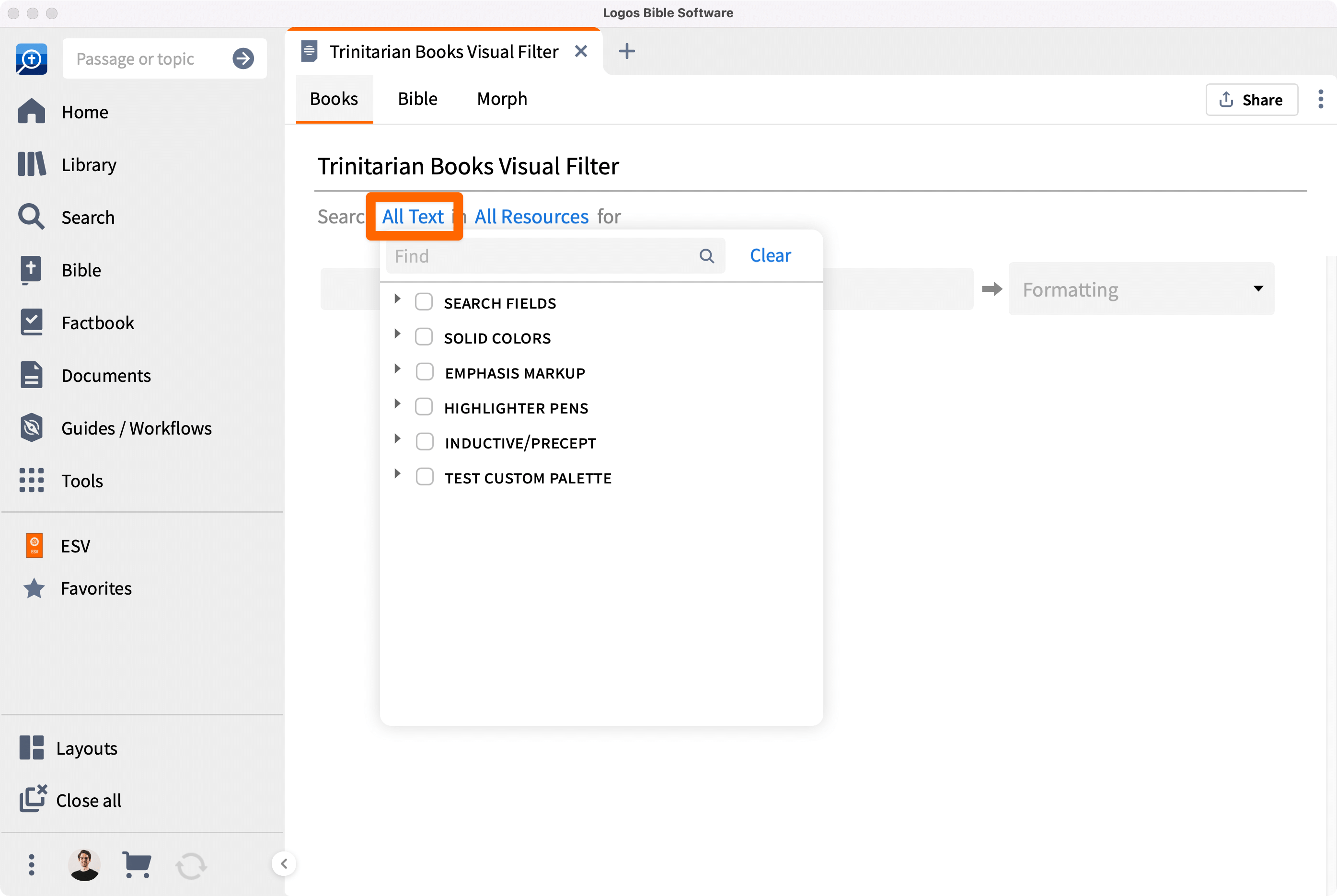Click the go arrow in passage box
The height and width of the screenshot is (896, 1337).
[243, 58]
